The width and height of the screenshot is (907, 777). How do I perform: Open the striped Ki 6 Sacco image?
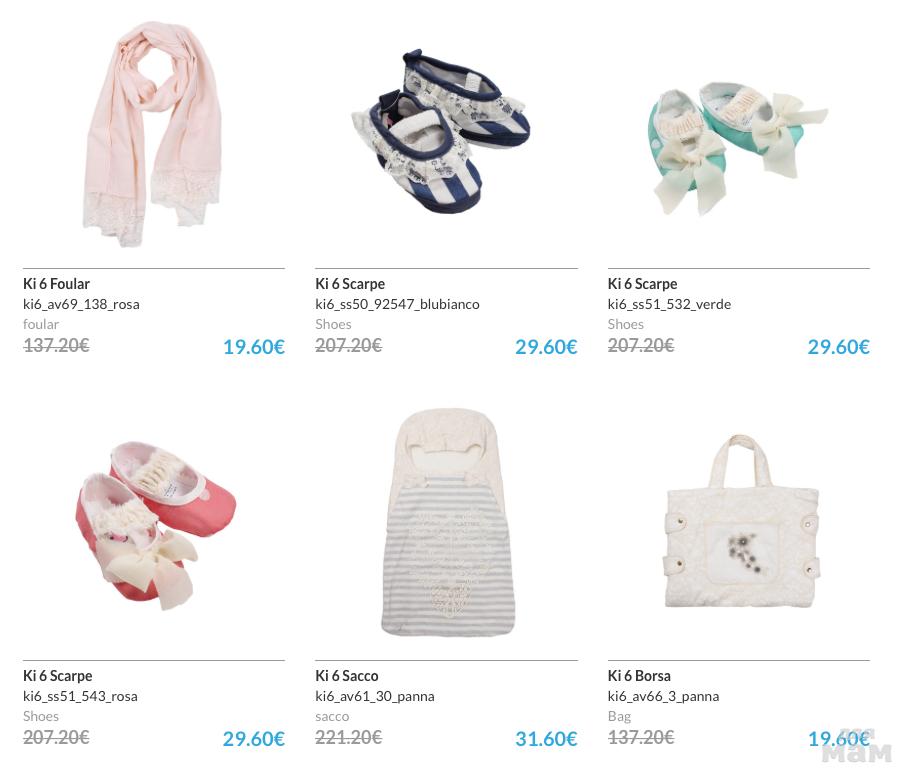click(x=448, y=522)
